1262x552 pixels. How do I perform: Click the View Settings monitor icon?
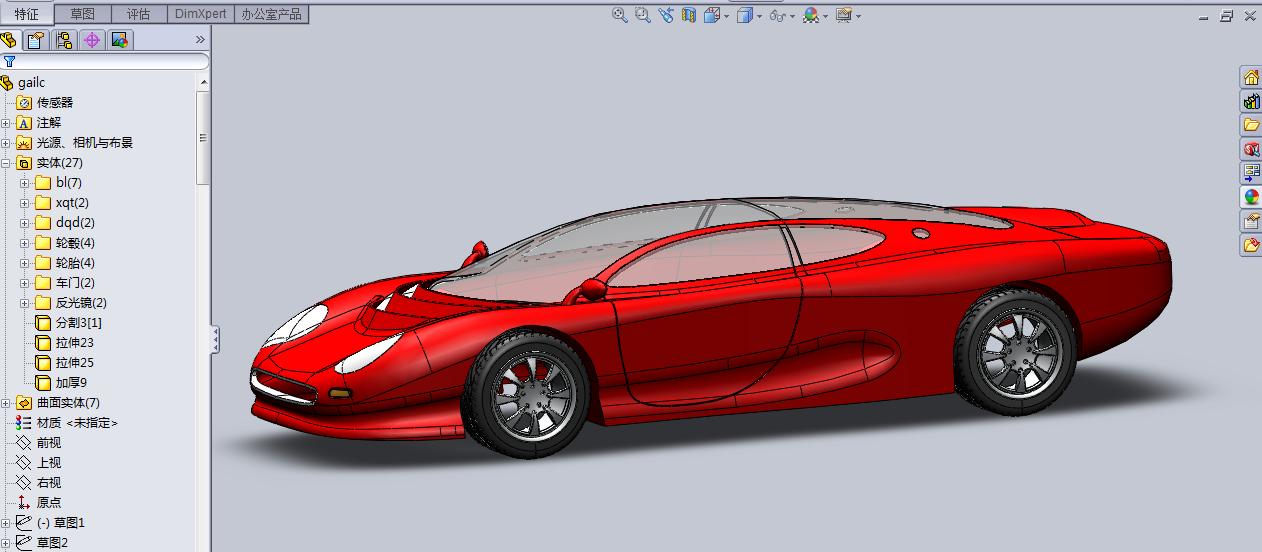pyautogui.click(x=844, y=15)
